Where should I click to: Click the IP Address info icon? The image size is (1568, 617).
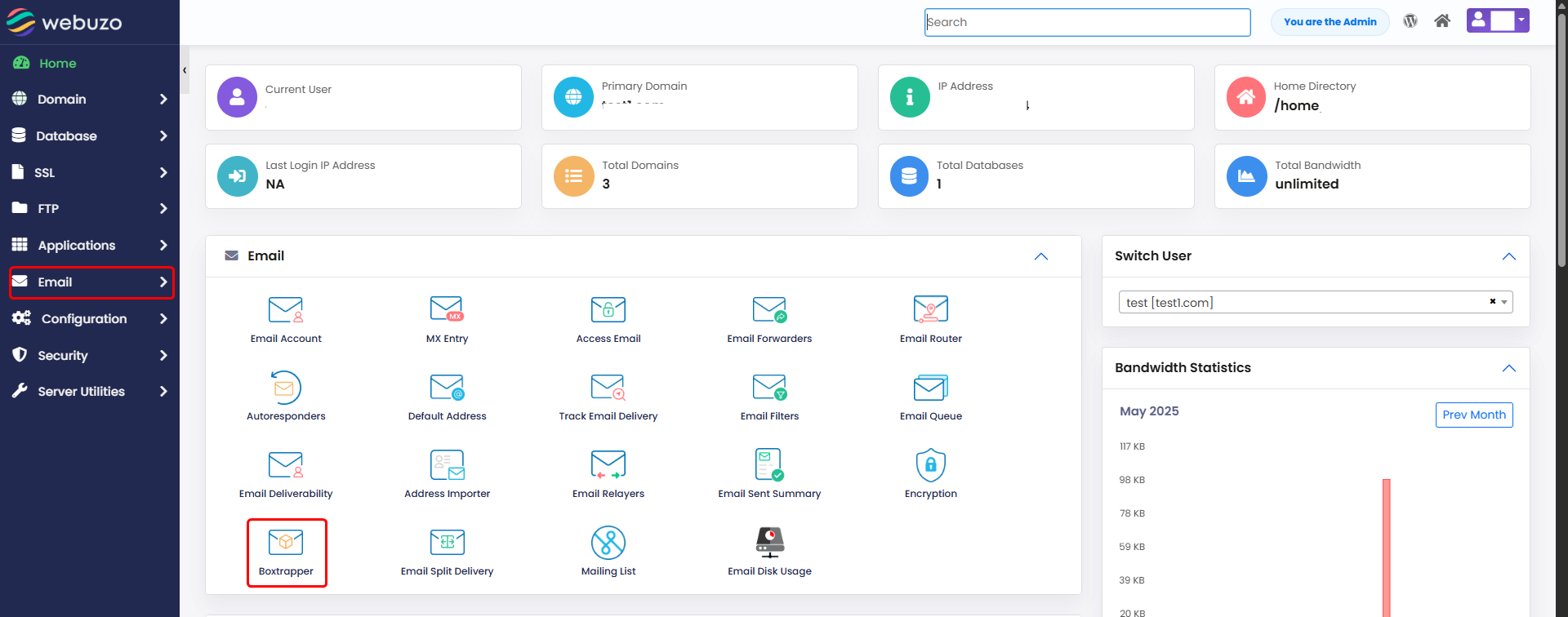pyautogui.click(x=910, y=97)
